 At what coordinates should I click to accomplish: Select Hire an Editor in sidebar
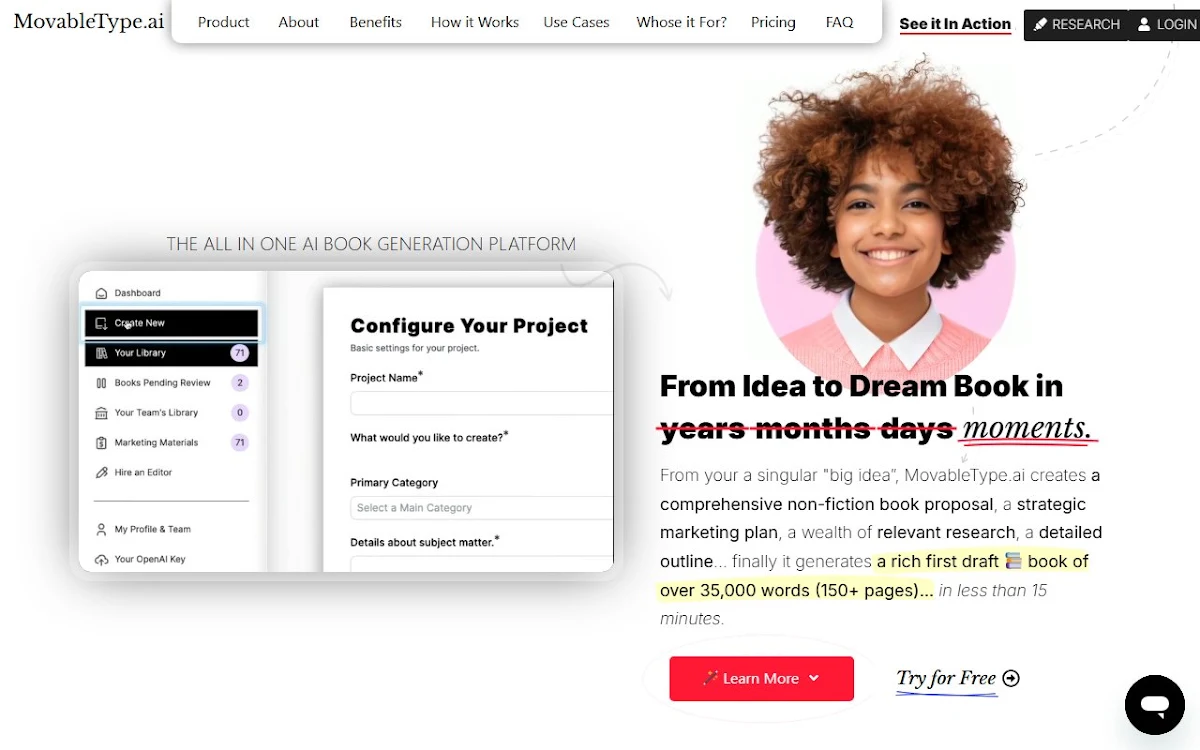(143, 472)
